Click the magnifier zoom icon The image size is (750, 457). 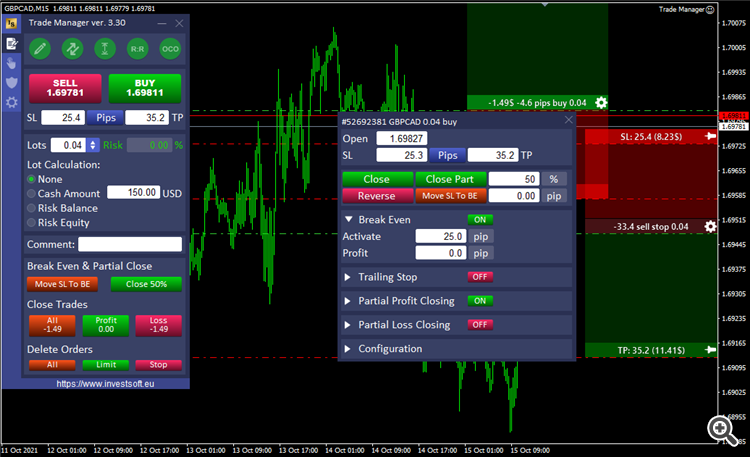click(x=723, y=430)
